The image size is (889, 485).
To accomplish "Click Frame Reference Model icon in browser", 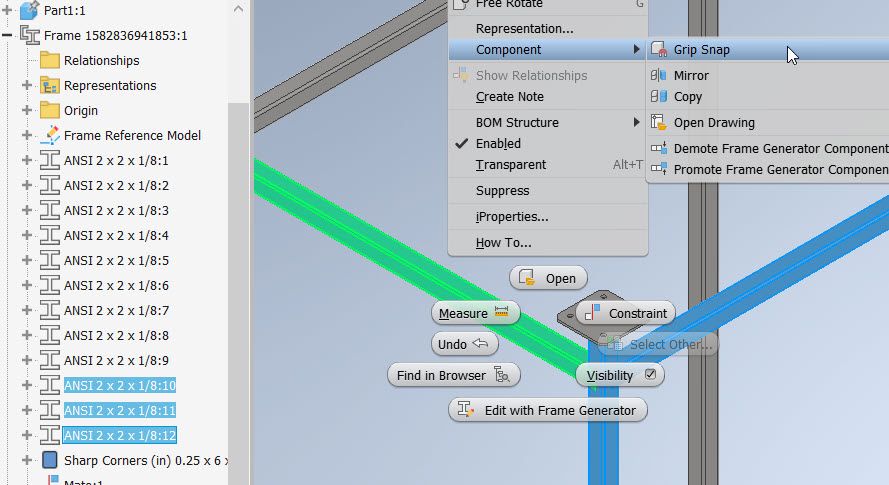I will (x=50, y=135).
